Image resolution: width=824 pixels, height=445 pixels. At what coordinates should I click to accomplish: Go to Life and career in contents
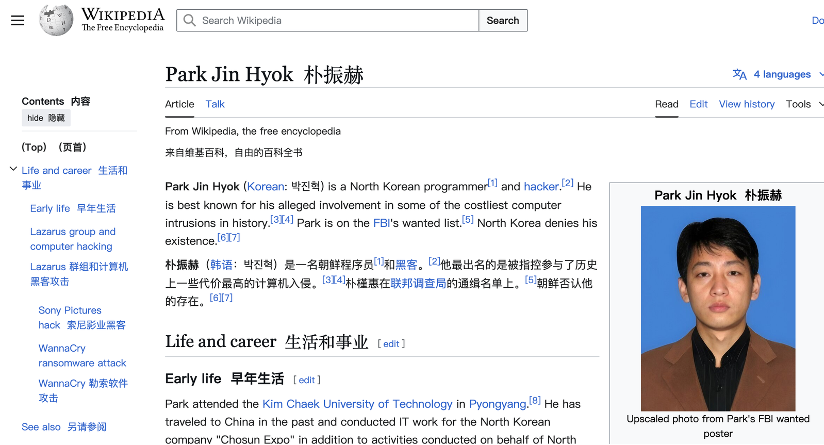pos(74,178)
